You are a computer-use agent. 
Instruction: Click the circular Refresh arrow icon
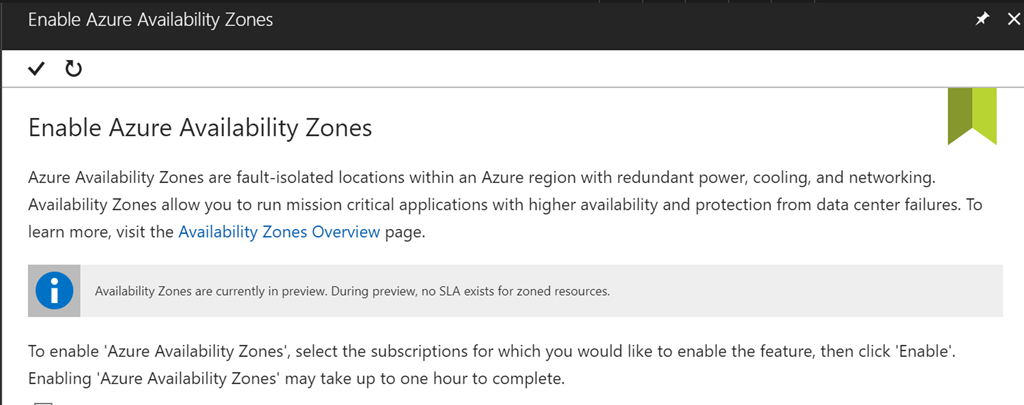(x=73, y=68)
